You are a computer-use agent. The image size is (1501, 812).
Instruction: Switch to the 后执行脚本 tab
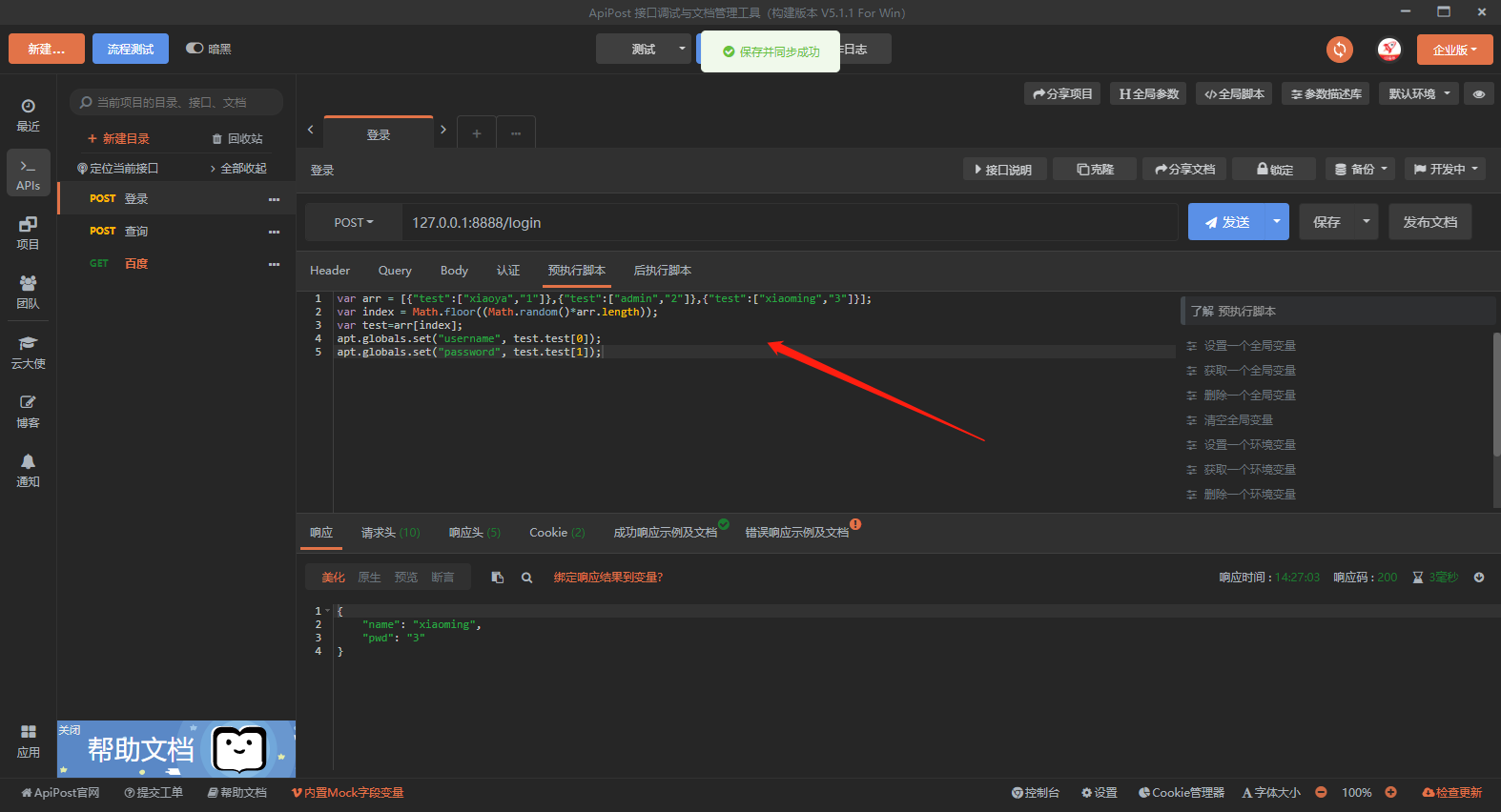point(663,271)
